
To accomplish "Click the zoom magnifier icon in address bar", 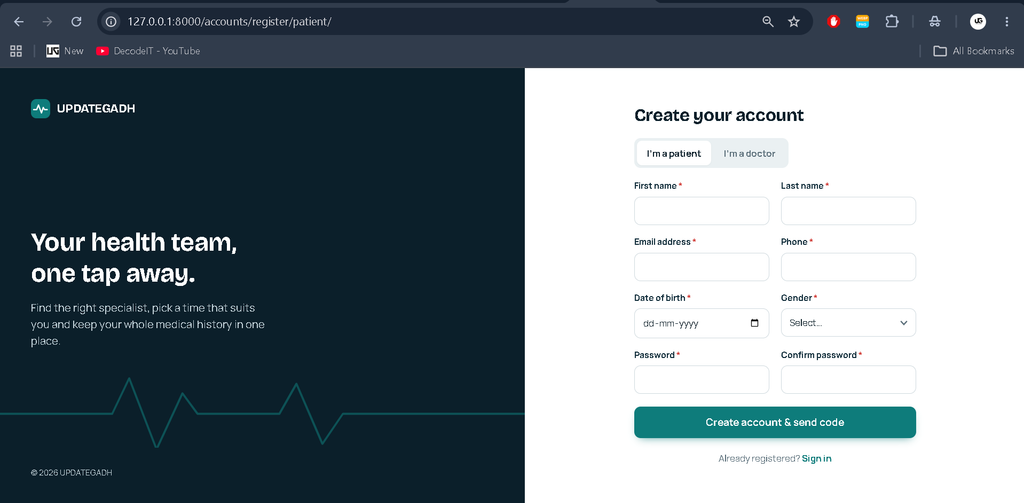I will (768, 22).
